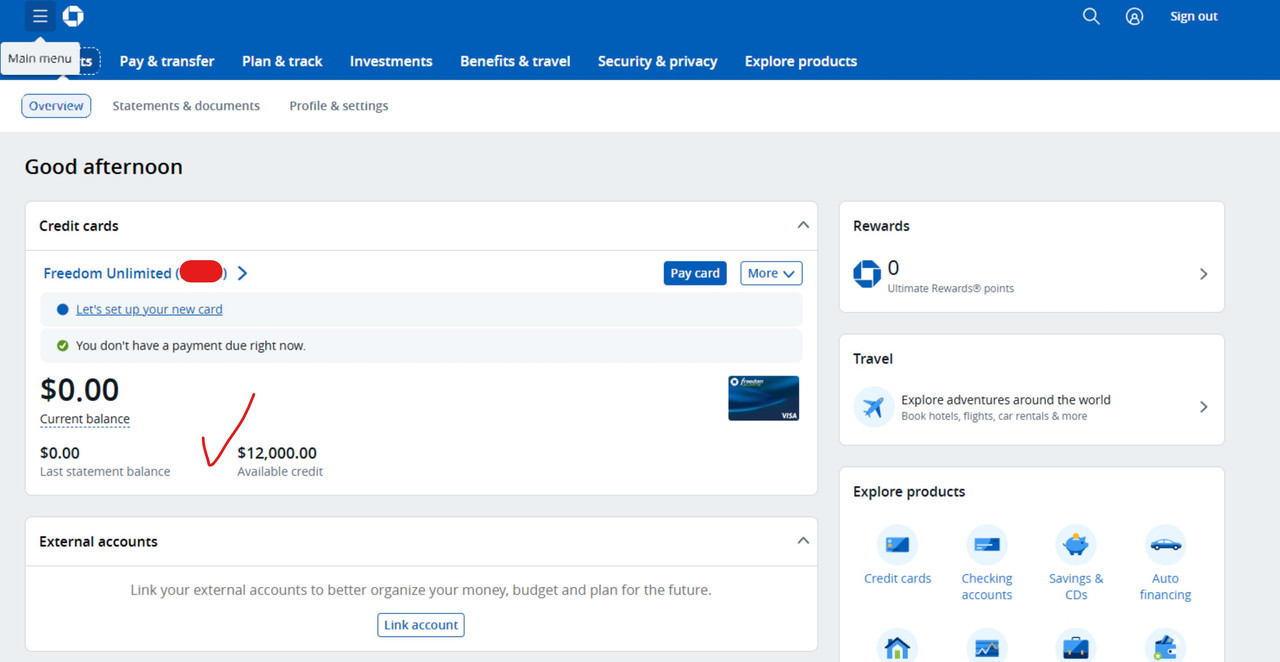1280x662 pixels.
Task: Click the green check payment status icon
Action: tap(63, 346)
